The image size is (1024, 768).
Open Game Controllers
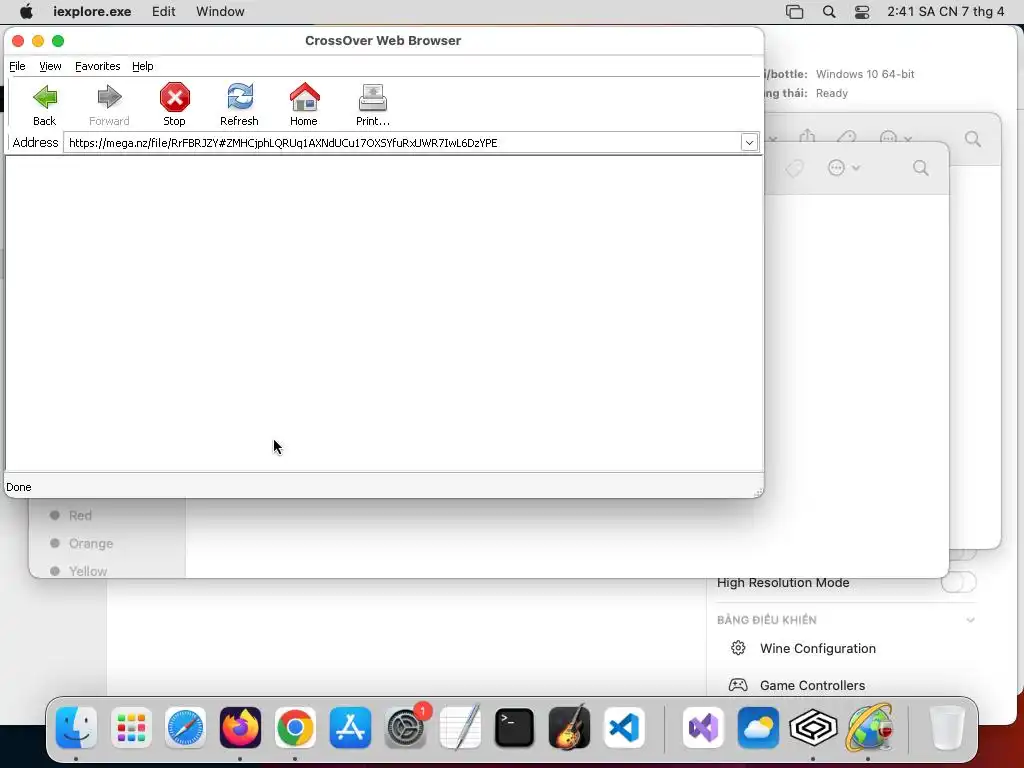[812, 685]
